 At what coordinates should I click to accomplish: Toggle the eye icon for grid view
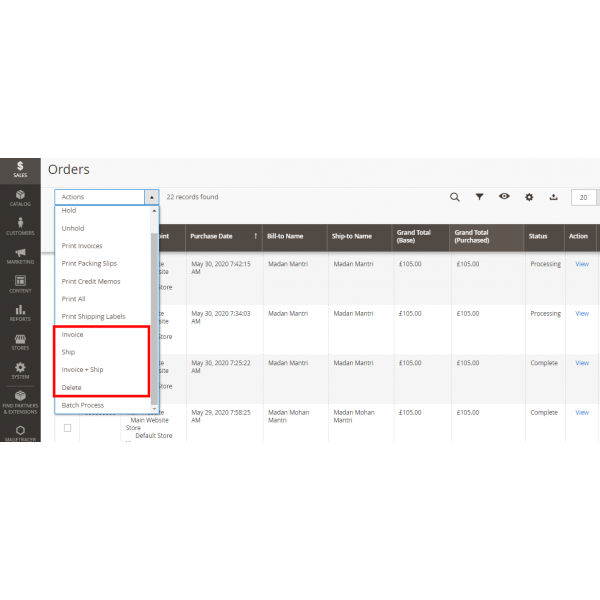pos(504,197)
